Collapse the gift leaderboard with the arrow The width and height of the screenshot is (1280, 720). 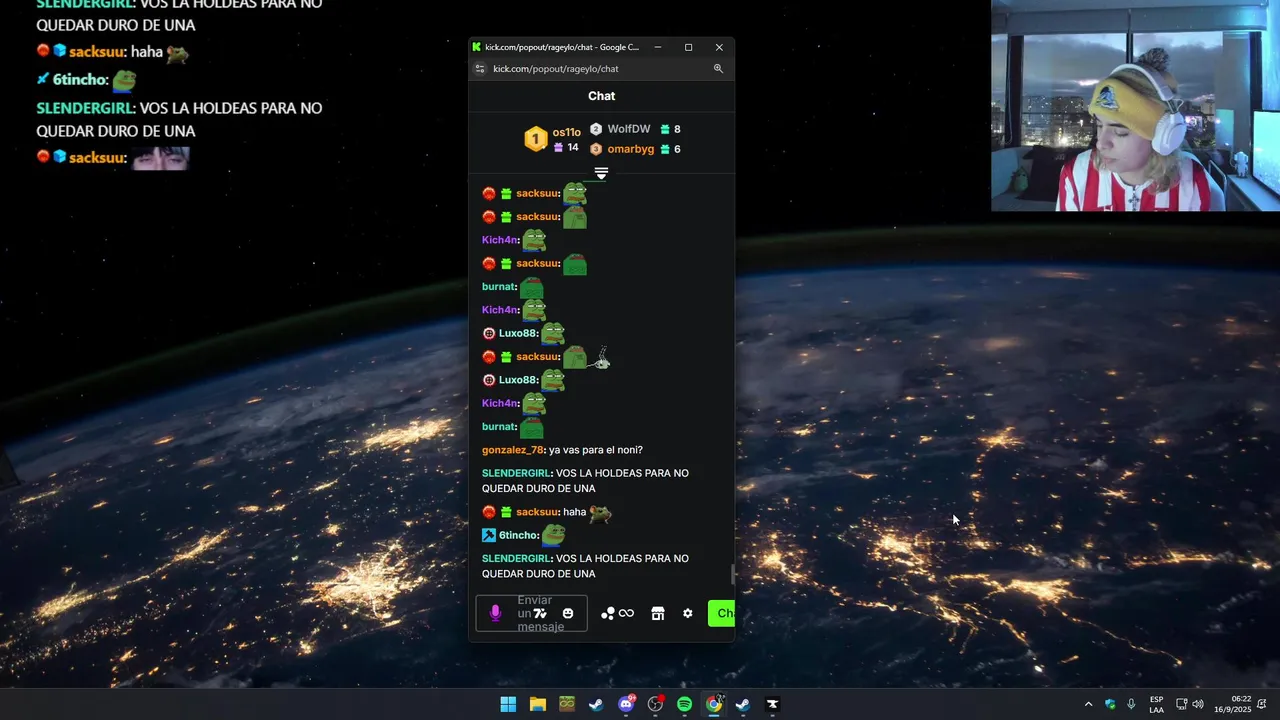pyautogui.click(x=601, y=173)
